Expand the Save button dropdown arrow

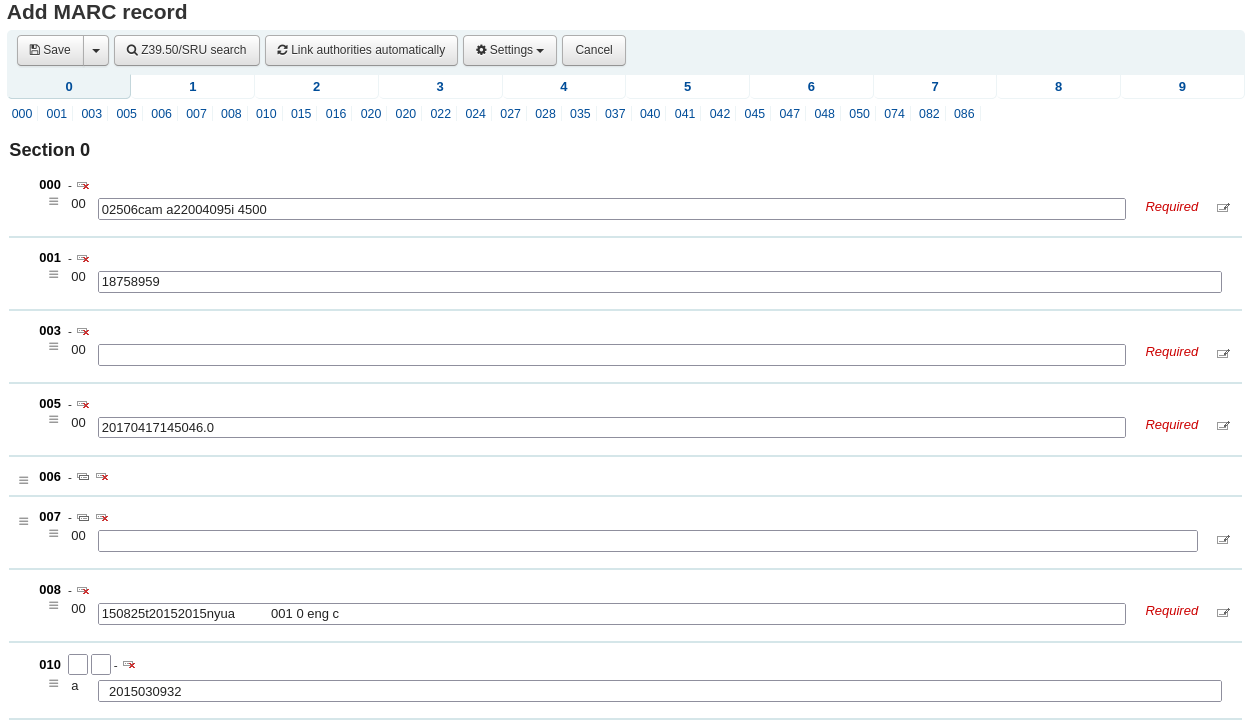tap(95, 50)
